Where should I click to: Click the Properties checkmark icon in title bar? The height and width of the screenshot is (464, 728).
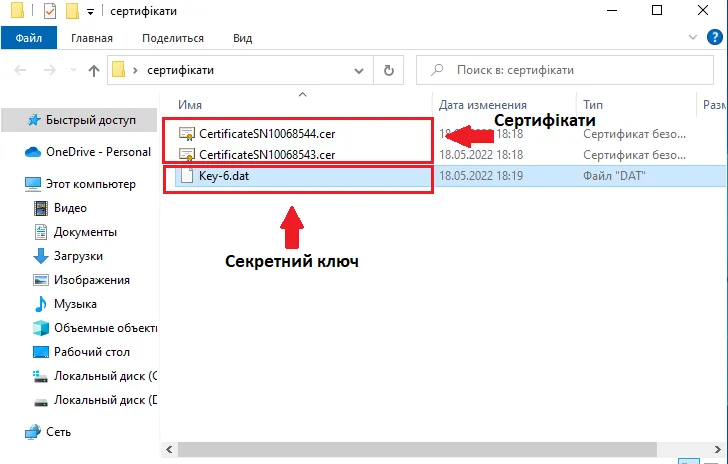pos(50,11)
